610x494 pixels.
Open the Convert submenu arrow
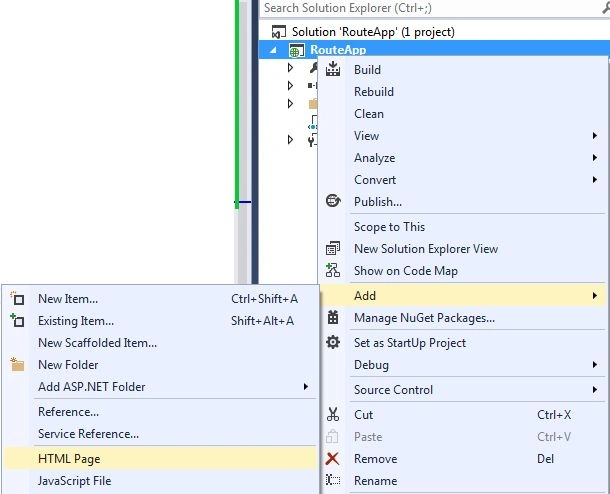click(594, 179)
